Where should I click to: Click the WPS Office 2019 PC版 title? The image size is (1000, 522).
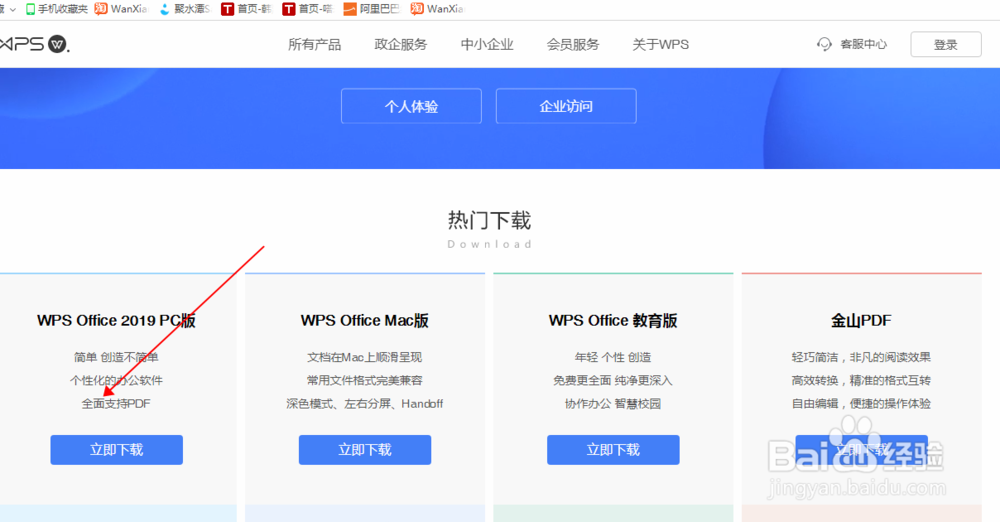(116, 320)
